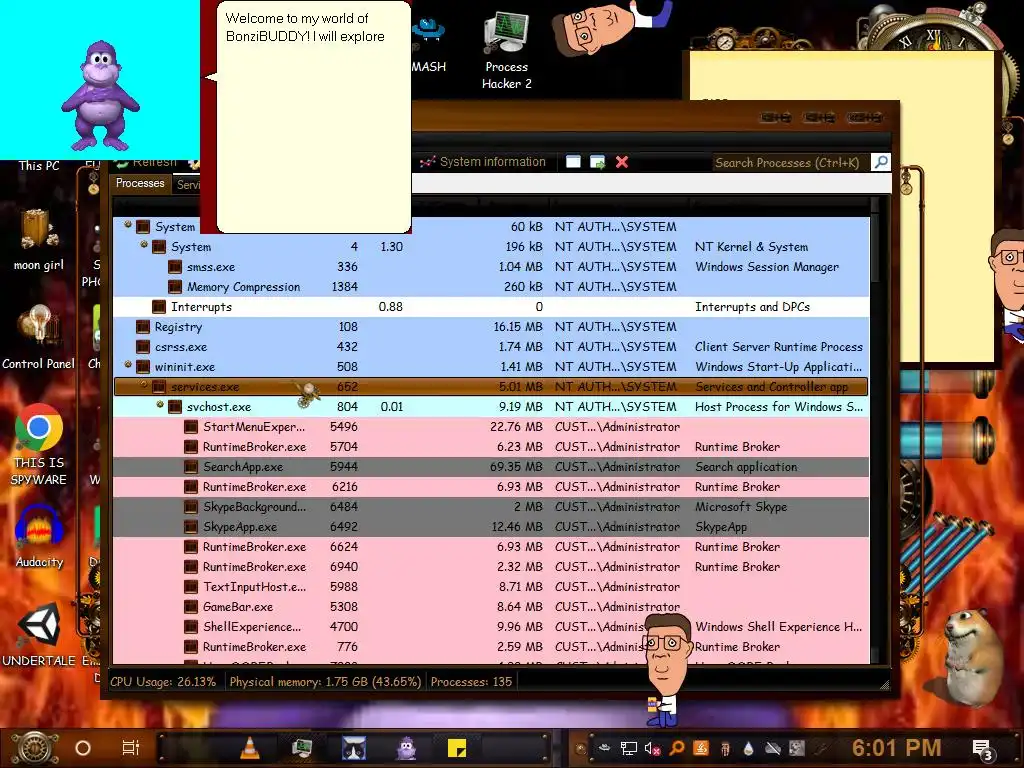Select RuntimeBroker.exe with PID 6940
The image size is (1024, 768).
(490, 567)
